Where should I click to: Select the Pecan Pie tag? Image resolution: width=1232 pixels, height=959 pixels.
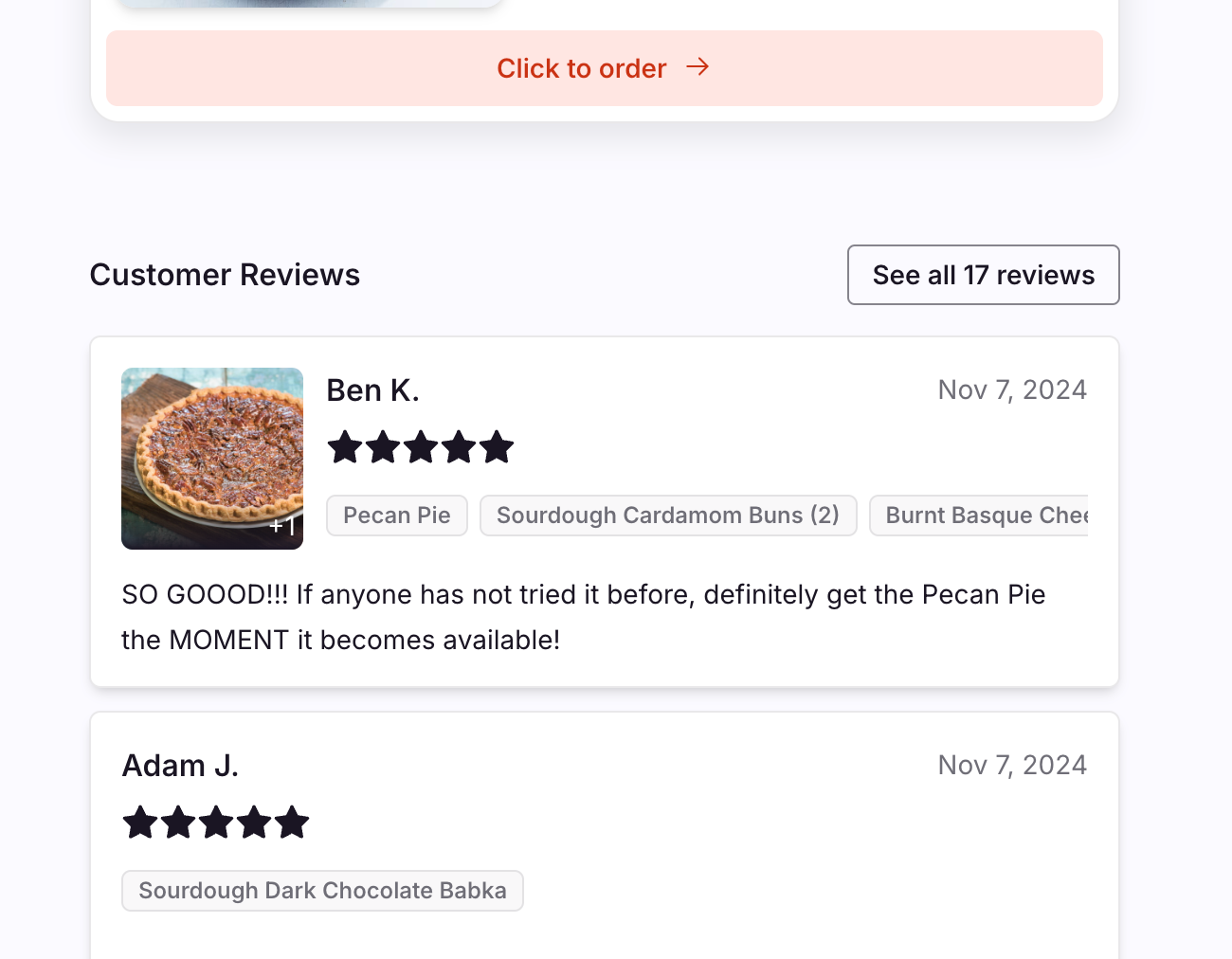(x=397, y=516)
